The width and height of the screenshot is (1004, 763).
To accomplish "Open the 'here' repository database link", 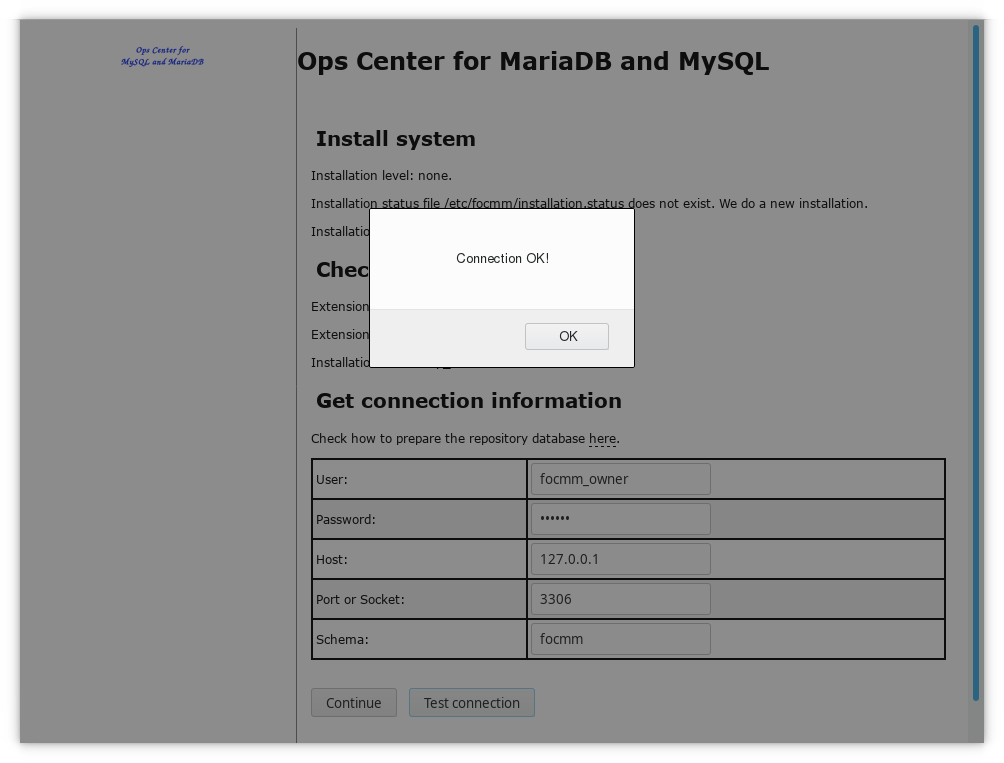I will 602,438.
